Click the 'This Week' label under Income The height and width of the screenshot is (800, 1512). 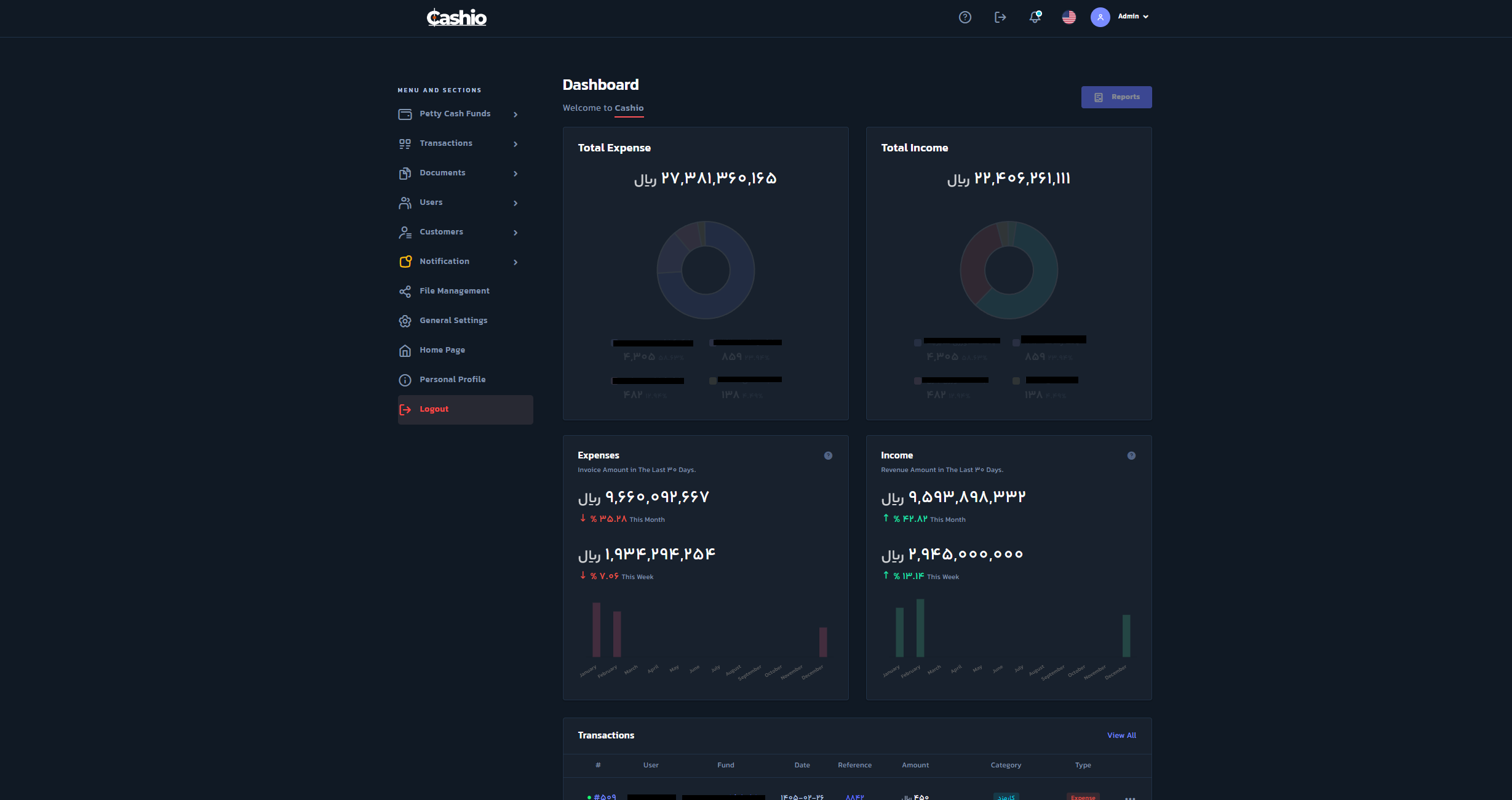(x=943, y=577)
